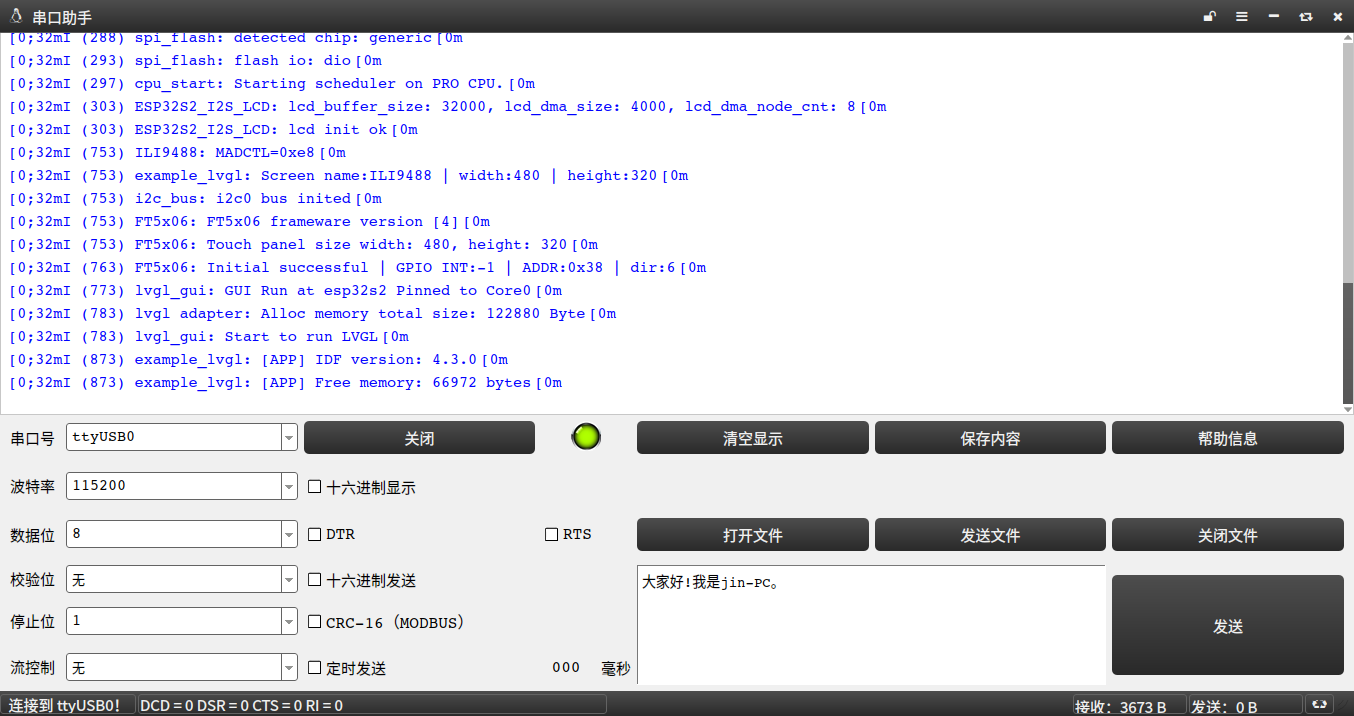Click the 关闭 button to close port
The image size is (1354, 716).
(419, 437)
